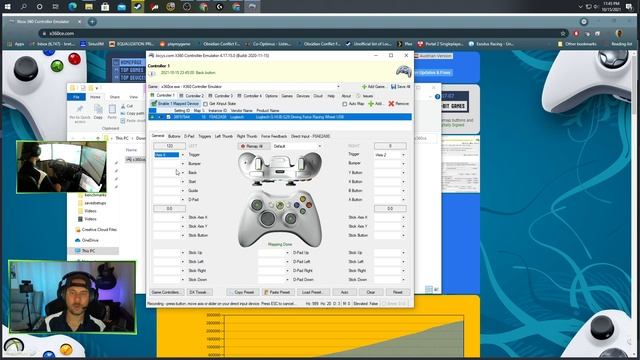Click the green plus Add Game icon
Screen dimensions: 640x360
point(364,87)
